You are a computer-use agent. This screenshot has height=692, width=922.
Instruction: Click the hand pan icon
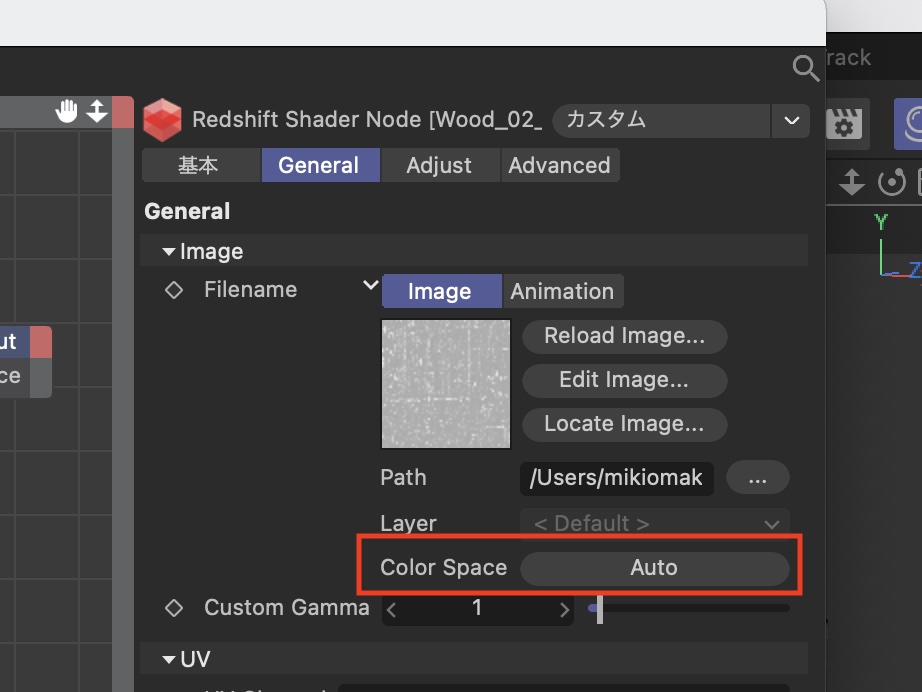tap(67, 111)
